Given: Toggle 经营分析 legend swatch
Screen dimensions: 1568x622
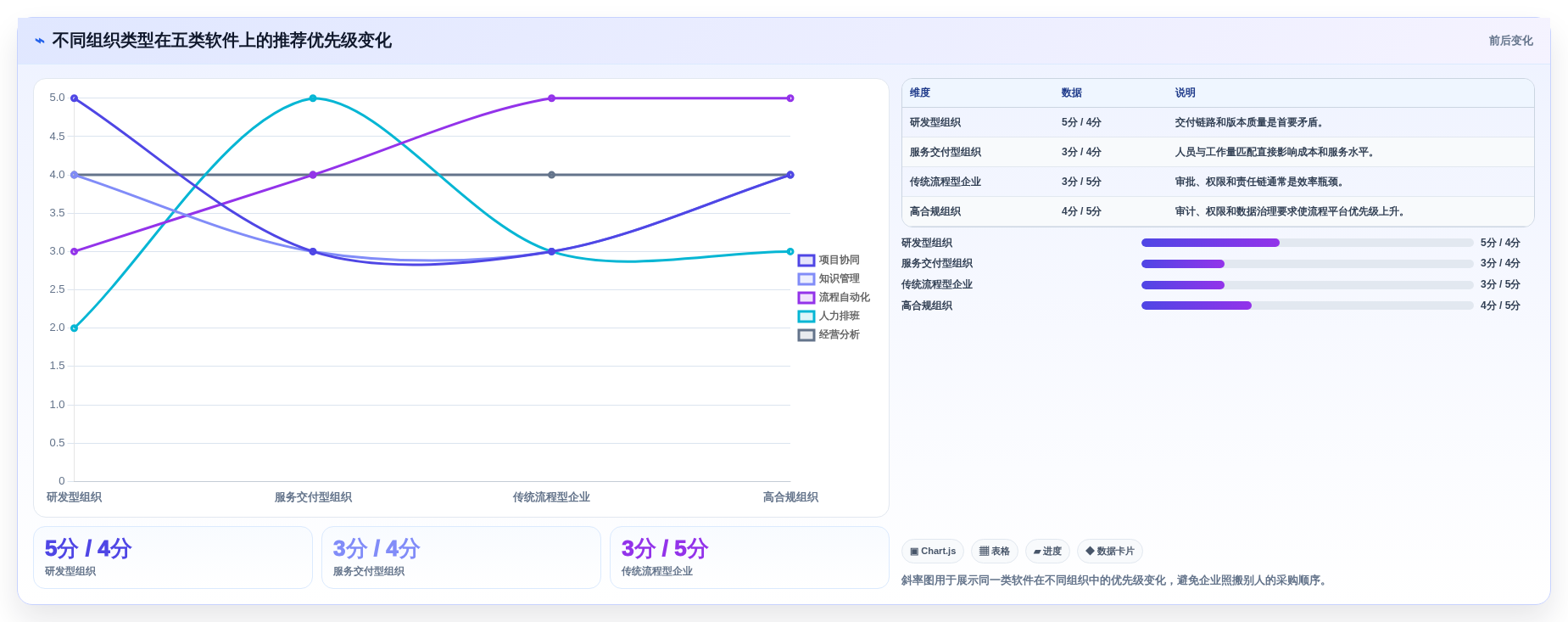Looking at the screenshot, I should (806, 335).
